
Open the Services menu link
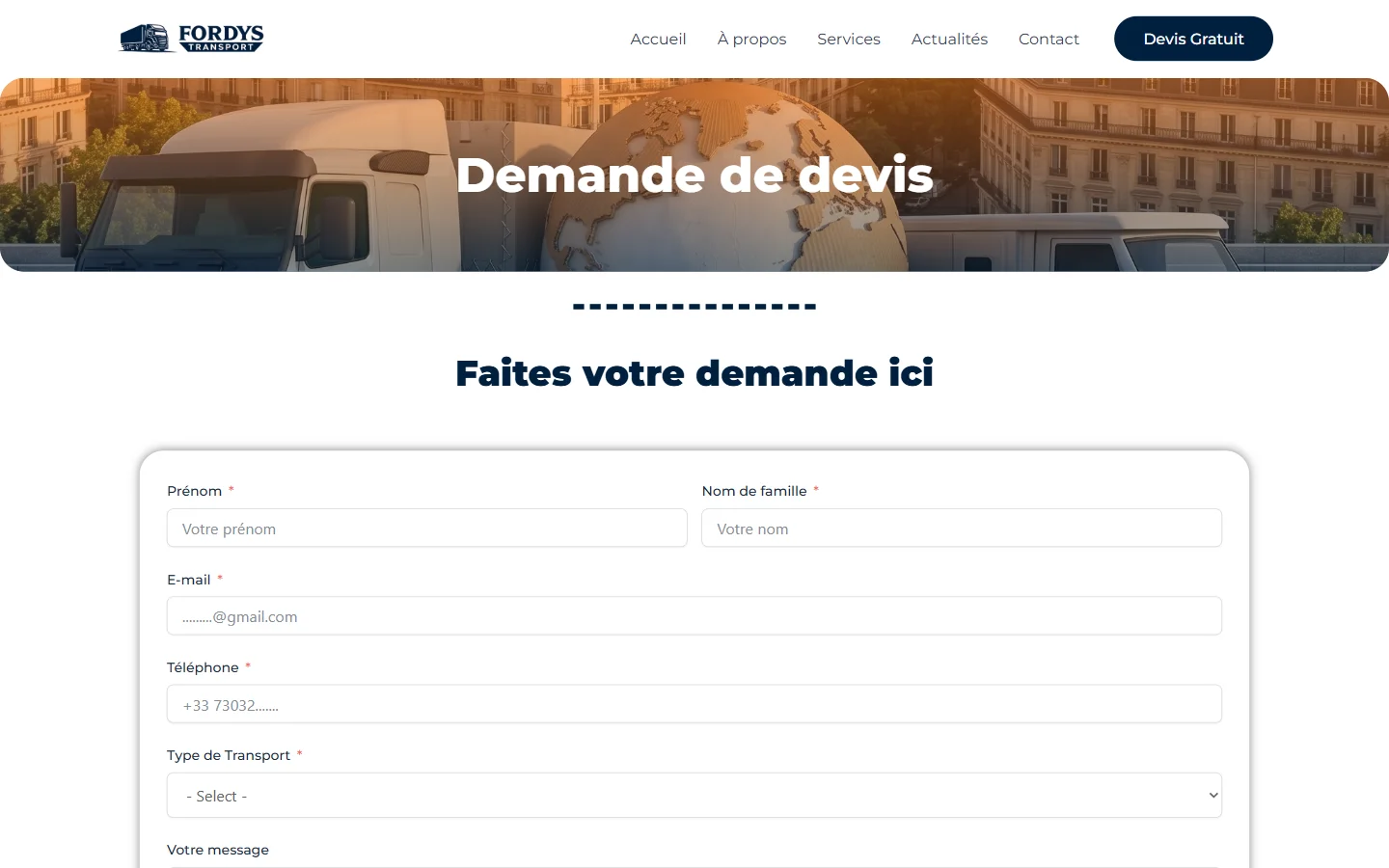coord(849,40)
